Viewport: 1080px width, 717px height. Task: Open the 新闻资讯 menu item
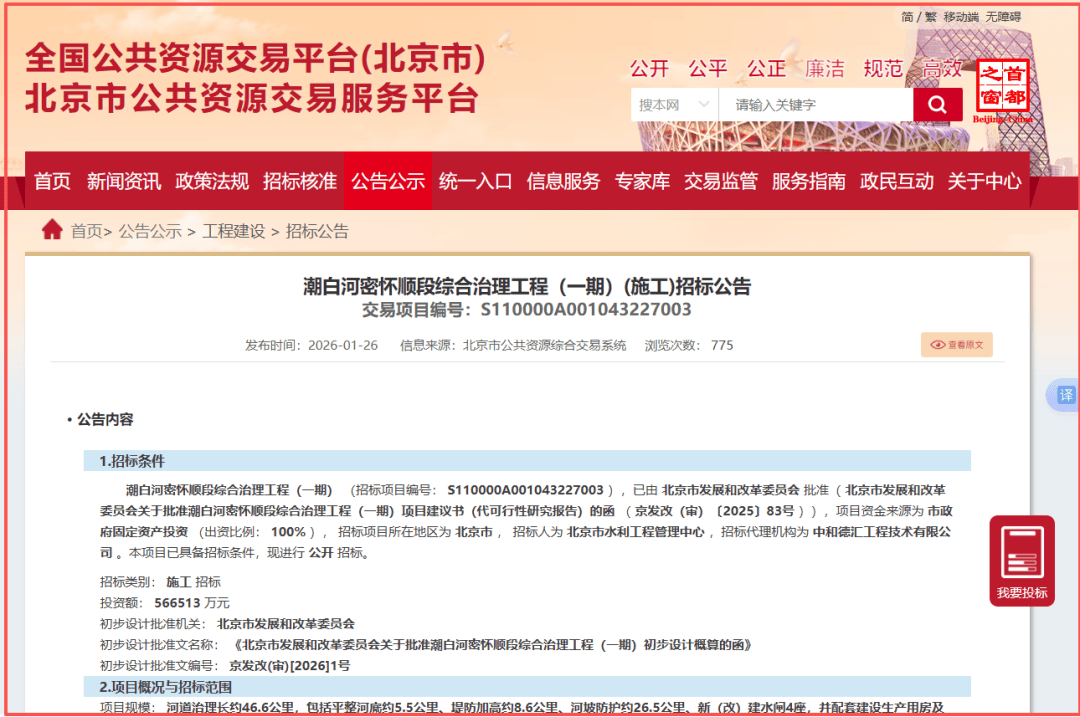point(124,181)
